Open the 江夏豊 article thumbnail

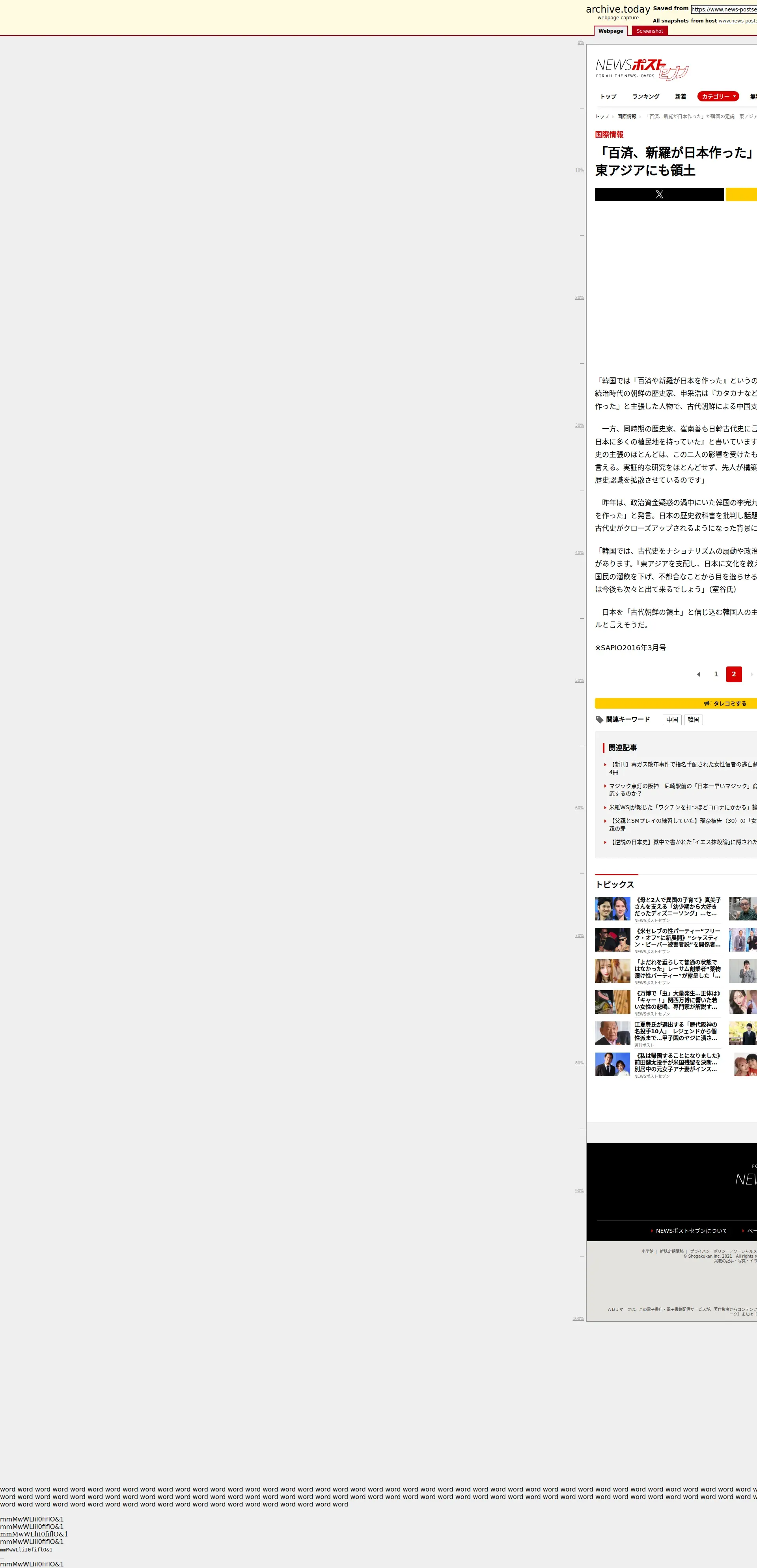[612, 1033]
